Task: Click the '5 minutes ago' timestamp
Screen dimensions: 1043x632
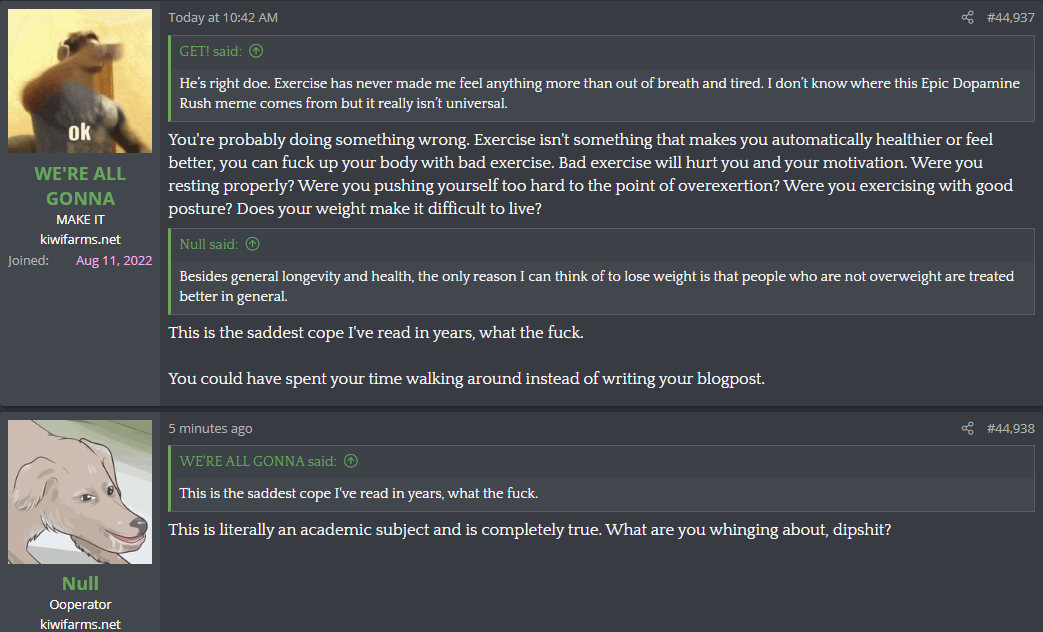Action: click(x=210, y=428)
